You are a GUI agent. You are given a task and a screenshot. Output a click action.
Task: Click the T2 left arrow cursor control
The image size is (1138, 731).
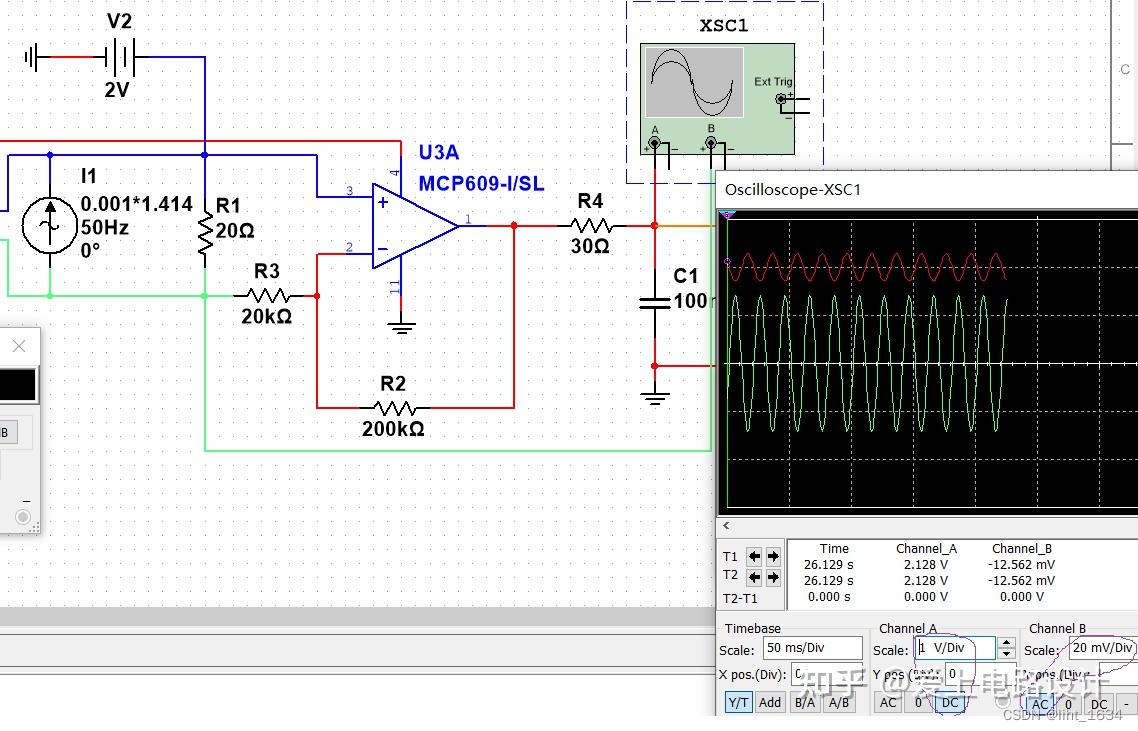tap(753, 577)
